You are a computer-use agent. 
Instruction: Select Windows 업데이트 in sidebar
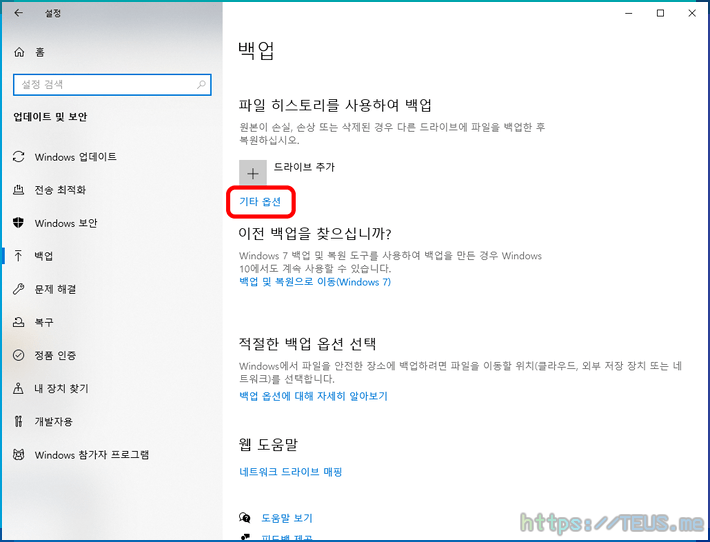[x=76, y=157]
